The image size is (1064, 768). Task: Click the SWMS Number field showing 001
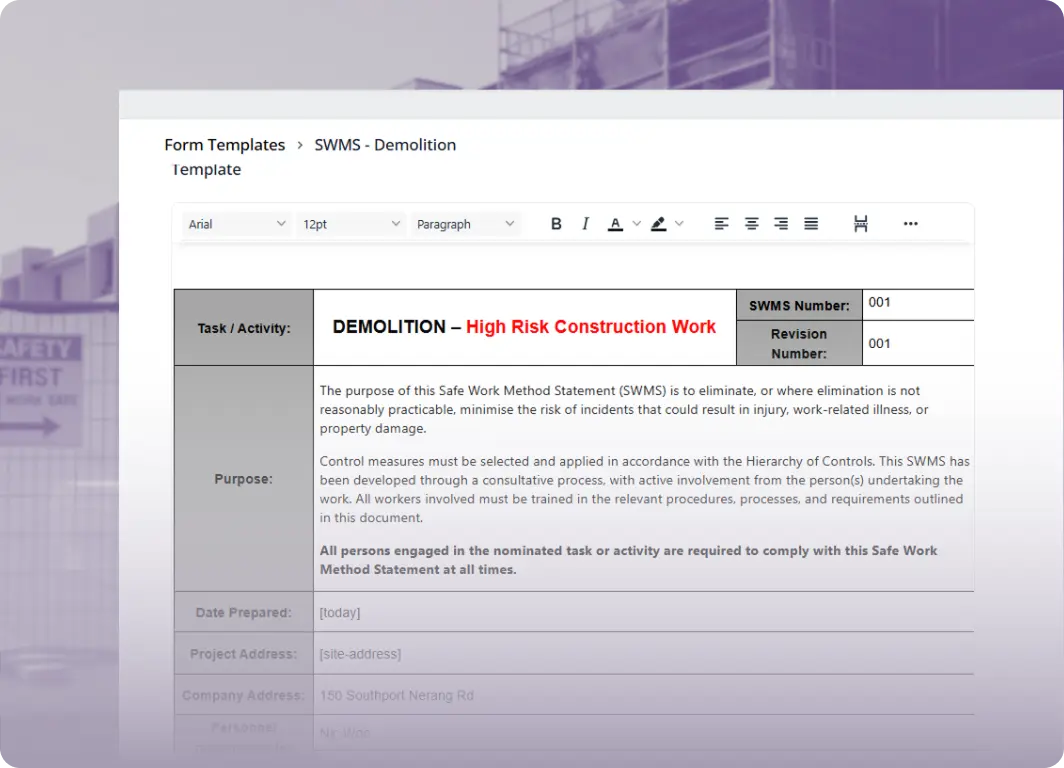[x=918, y=304]
